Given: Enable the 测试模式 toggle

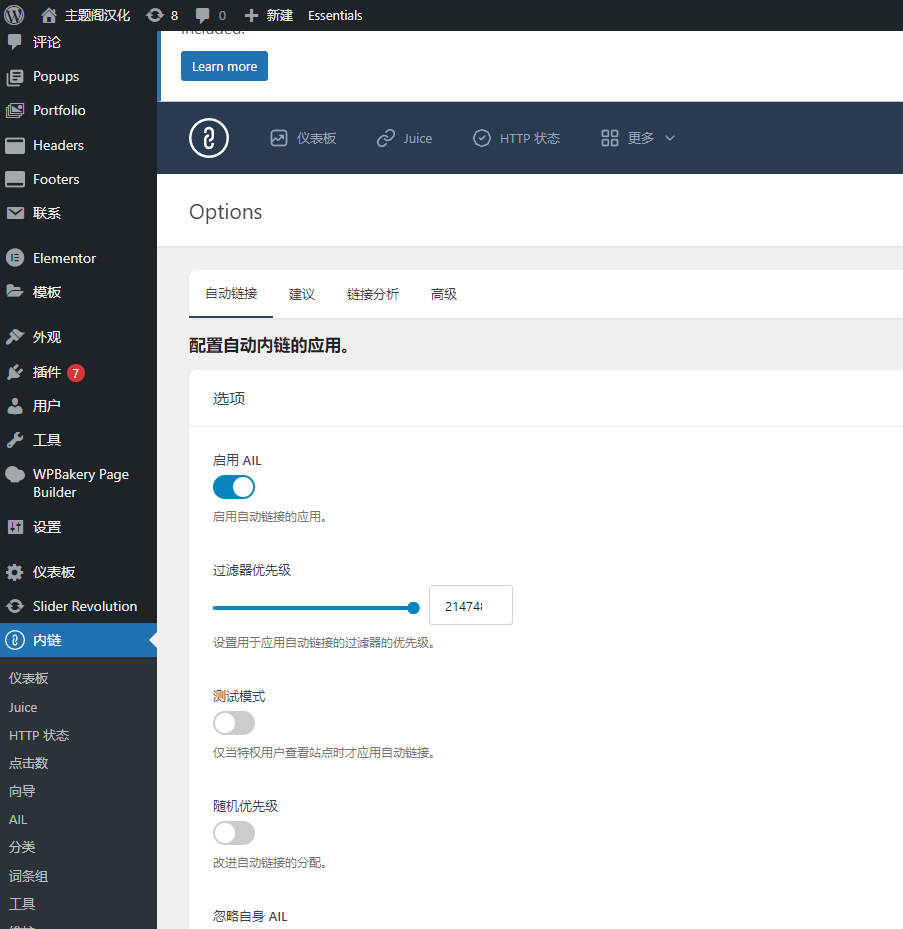Looking at the screenshot, I should pyautogui.click(x=234, y=723).
